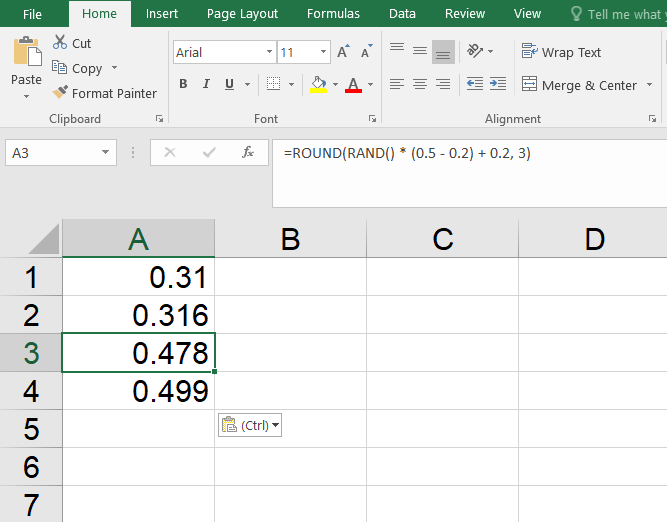Viewport: 667px width, 522px height.
Task: Apply the red font color
Action: click(x=353, y=84)
